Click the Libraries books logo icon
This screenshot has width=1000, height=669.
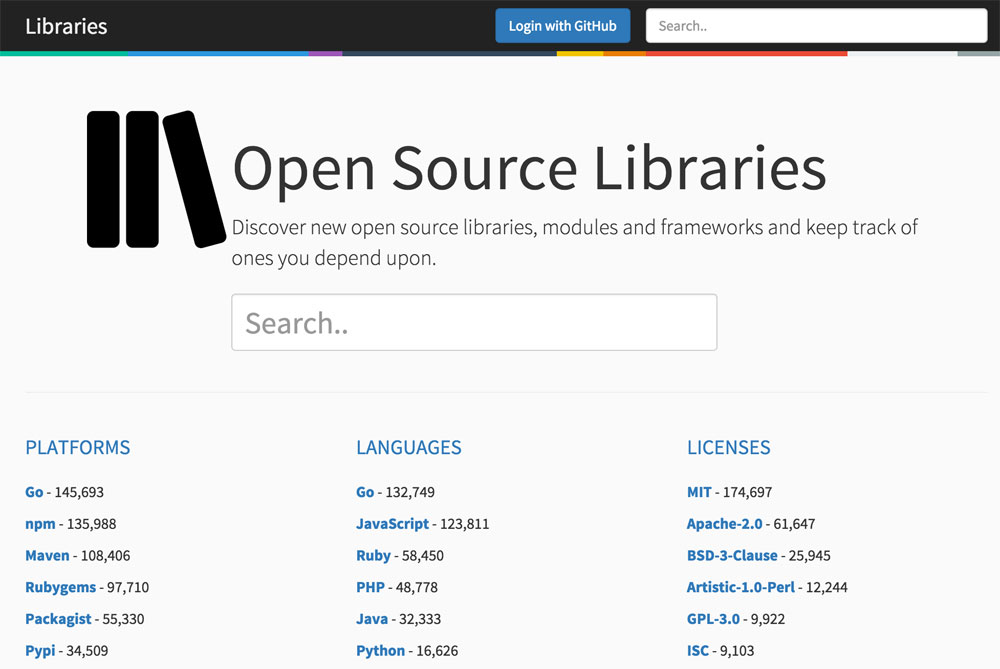pyautogui.click(x=156, y=179)
